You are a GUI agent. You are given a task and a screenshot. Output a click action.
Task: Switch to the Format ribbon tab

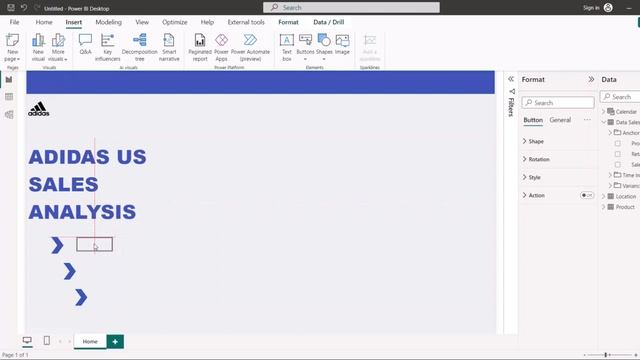(x=288, y=22)
